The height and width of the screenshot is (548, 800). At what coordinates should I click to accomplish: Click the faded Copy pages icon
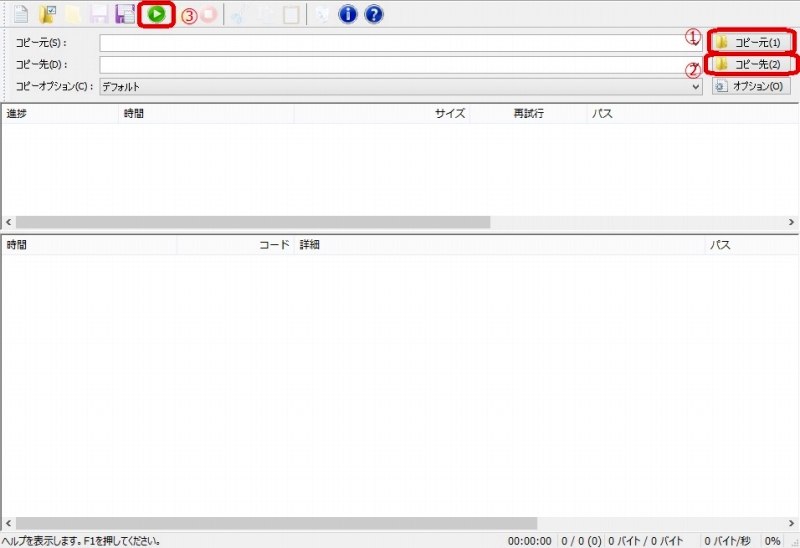[265, 14]
